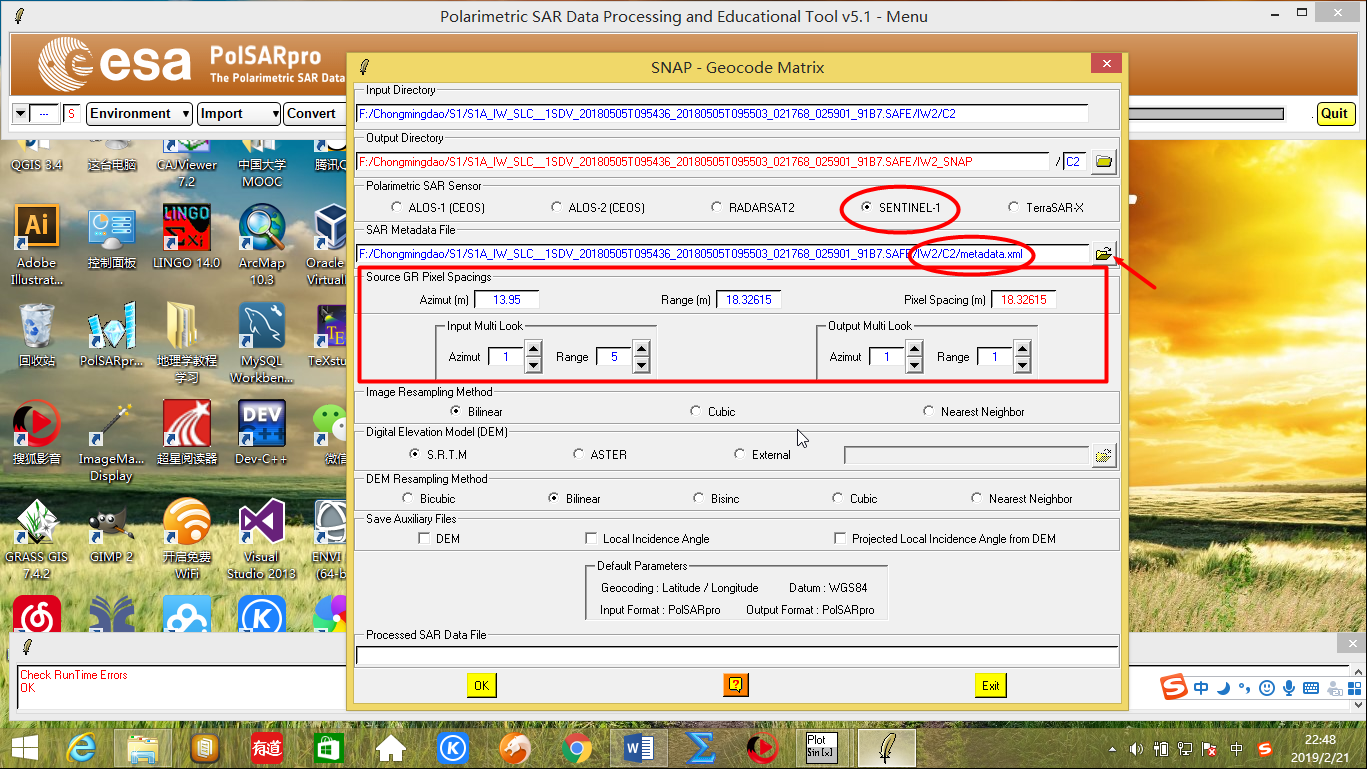Open File Explorer from the taskbar
Image resolution: width=1367 pixels, height=769 pixels.
[143, 747]
